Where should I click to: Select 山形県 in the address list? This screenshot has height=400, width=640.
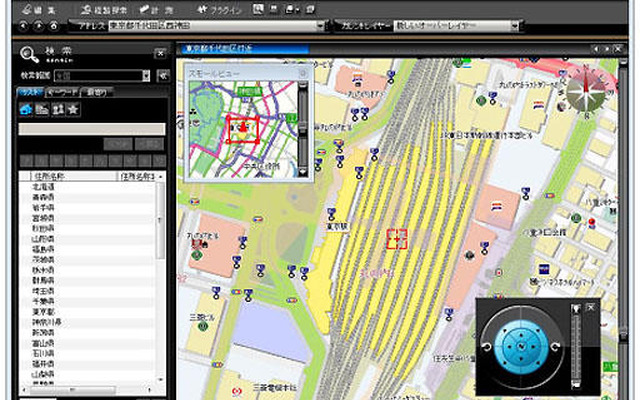[x=43, y=239]
